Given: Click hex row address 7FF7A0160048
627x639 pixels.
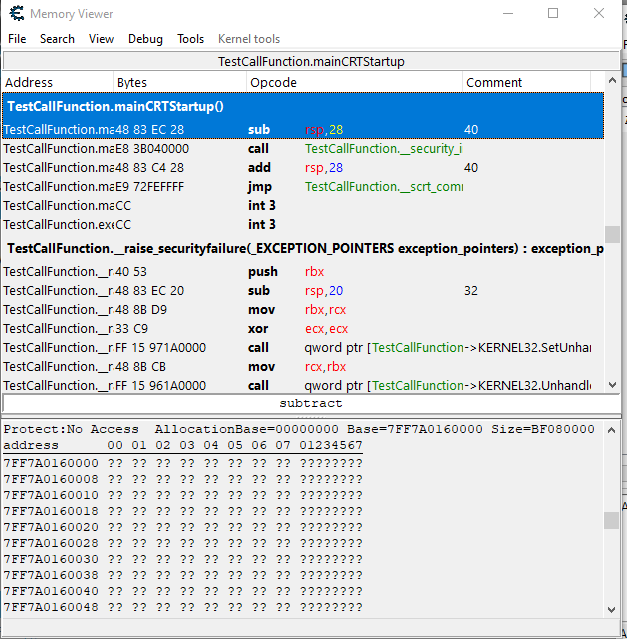Looking at the screenshot, I should 51,607.
